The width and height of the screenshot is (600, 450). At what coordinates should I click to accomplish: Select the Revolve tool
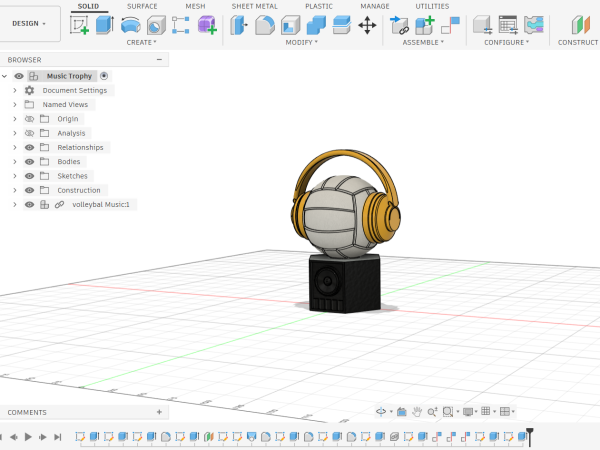click(130, 25)
